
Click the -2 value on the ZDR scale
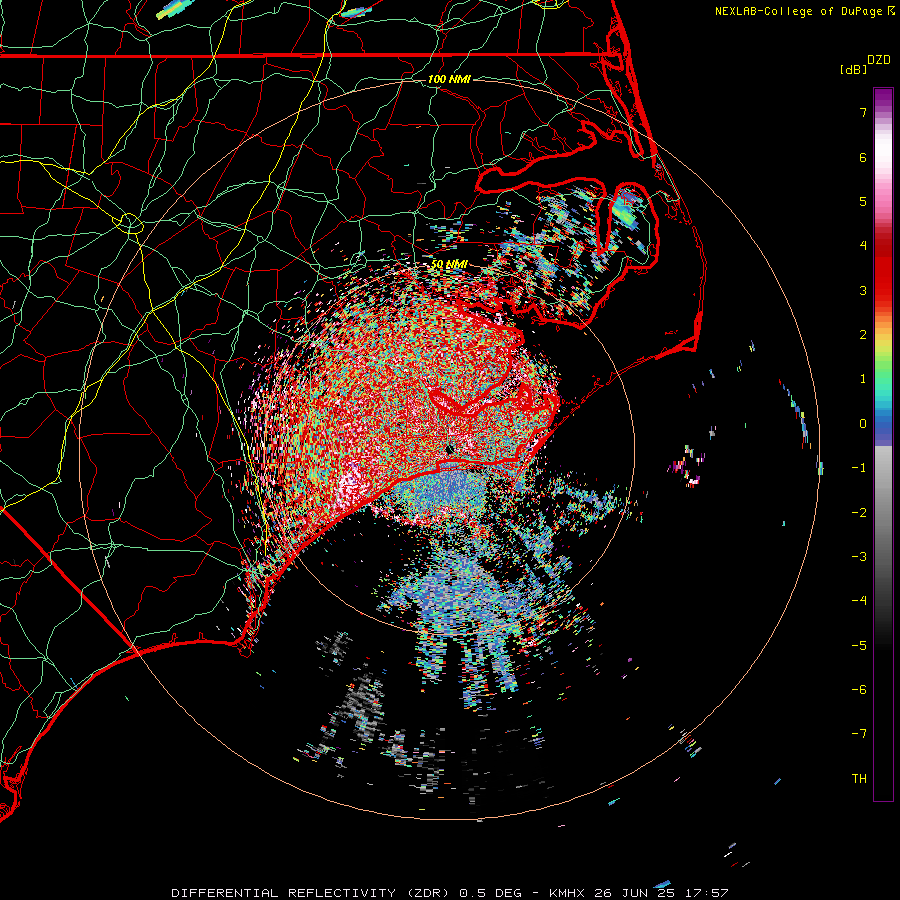(859, 513)
